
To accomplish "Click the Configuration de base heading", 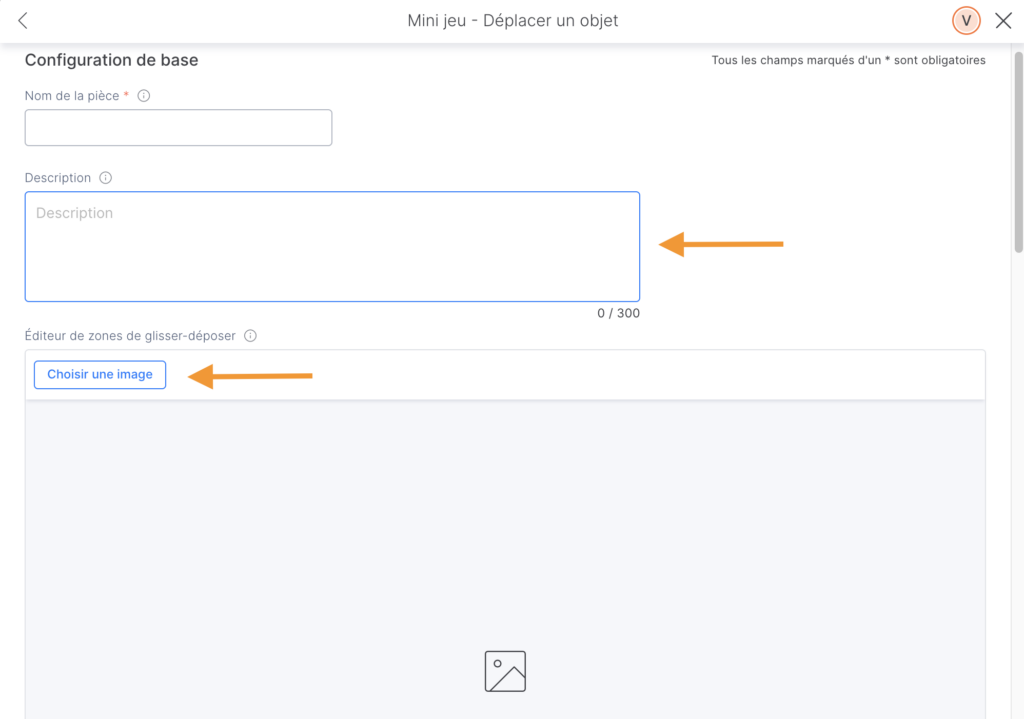I will click(111, 60).
